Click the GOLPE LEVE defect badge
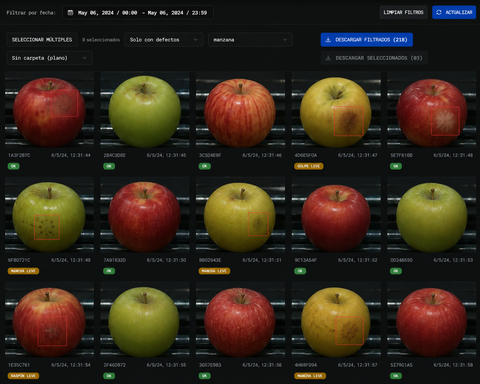Image resolution: width=480 pixels, height=384 pixels. point(309,166)
